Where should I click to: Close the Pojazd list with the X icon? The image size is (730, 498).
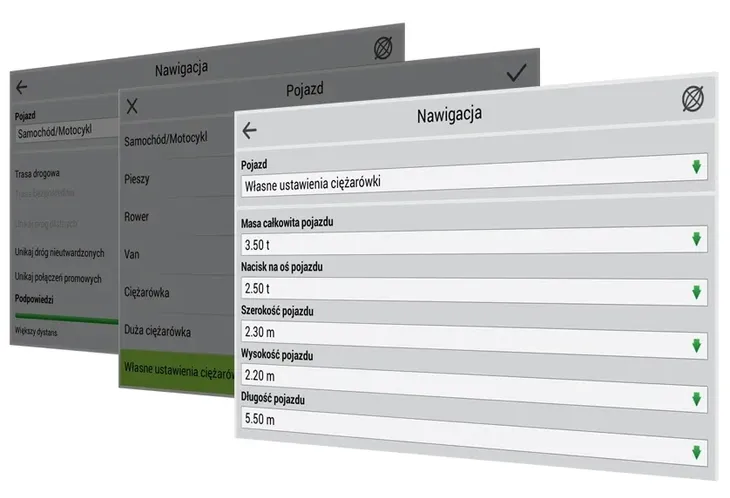click(132, 106)
